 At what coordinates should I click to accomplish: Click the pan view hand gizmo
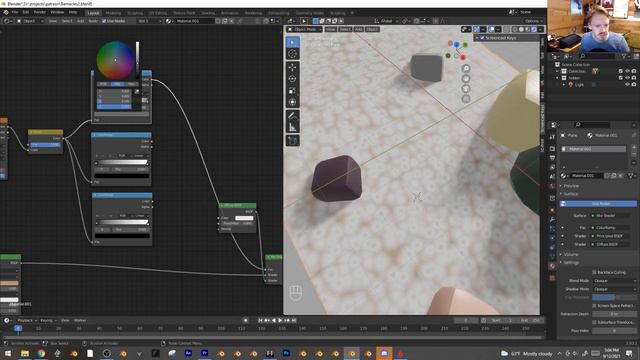(x=466, y=78)
